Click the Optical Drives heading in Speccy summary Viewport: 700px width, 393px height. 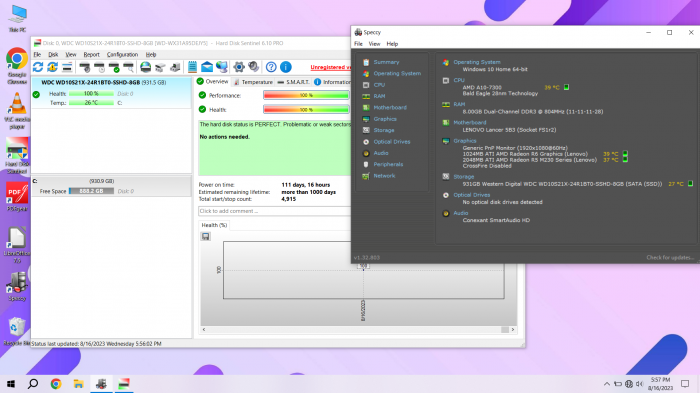[x=471, y=195]
